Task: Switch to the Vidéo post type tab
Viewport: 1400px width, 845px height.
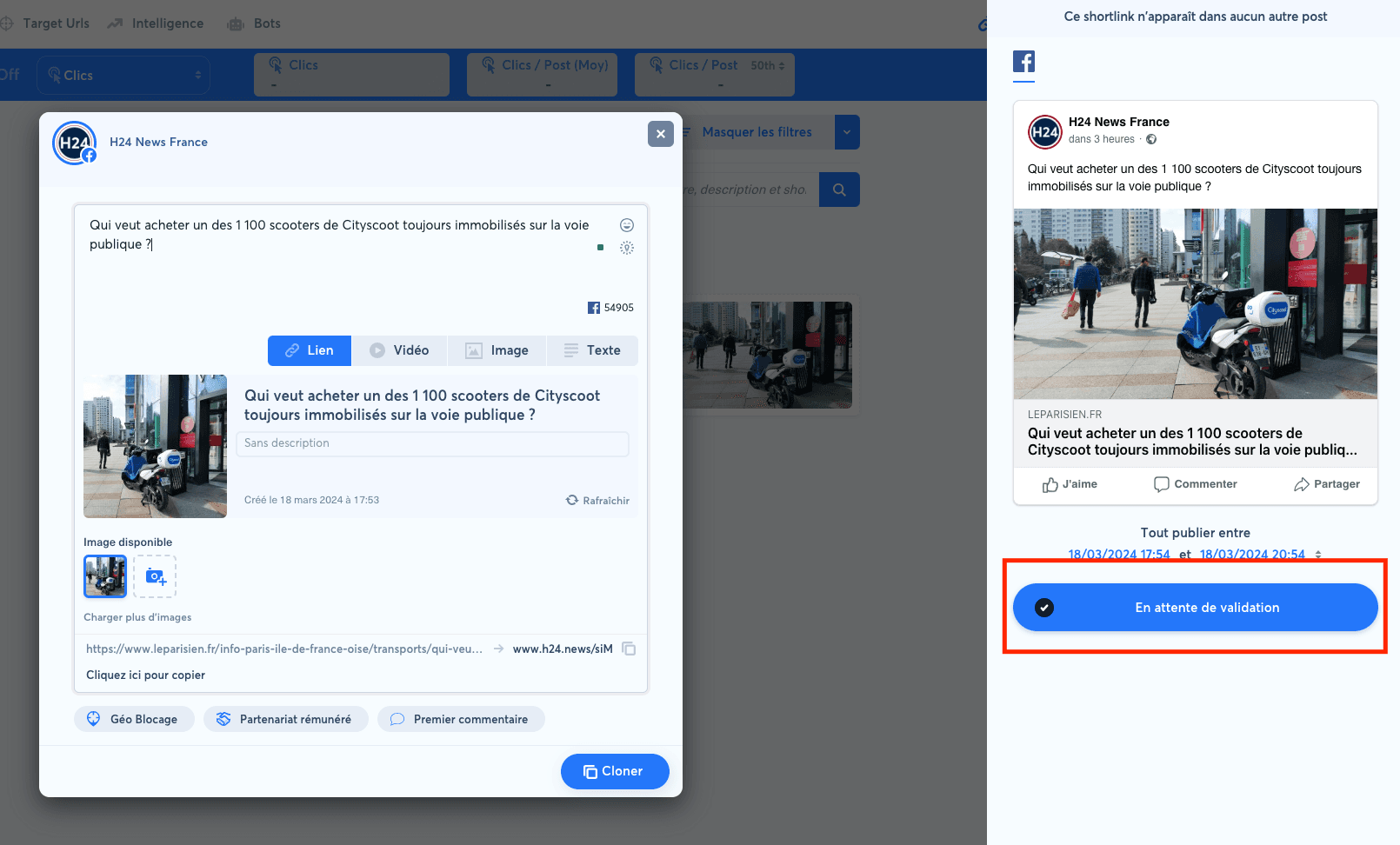Action: tap(399, 350)
